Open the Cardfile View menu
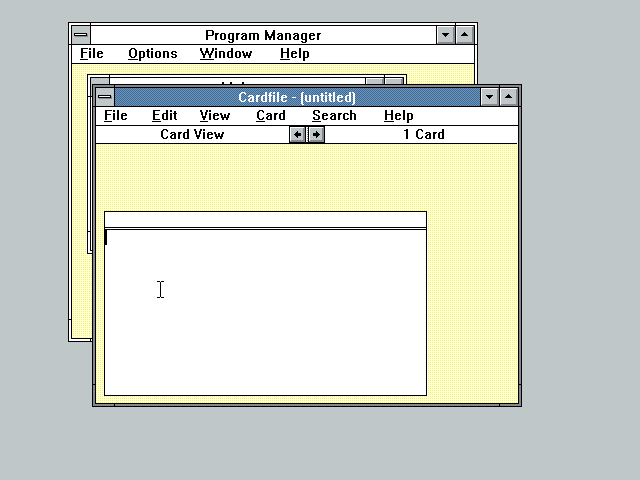This screenshot has height=480, width=640. point(215,116)
